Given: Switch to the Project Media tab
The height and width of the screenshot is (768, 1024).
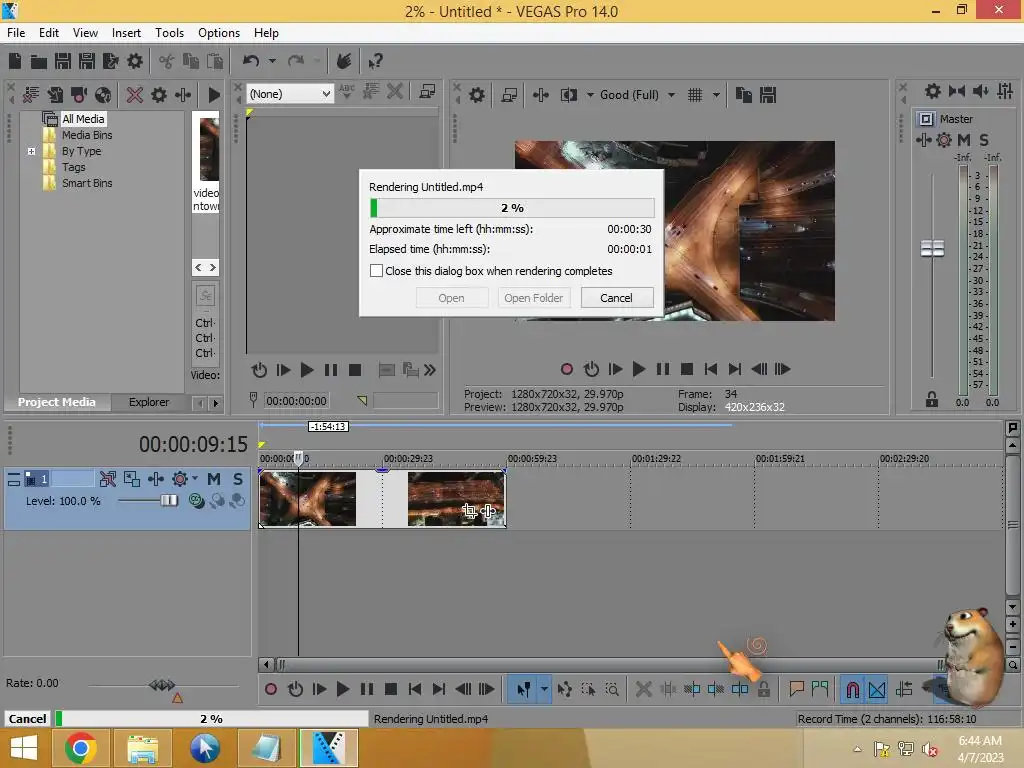Looking at the screenshot, I should 57,402.
